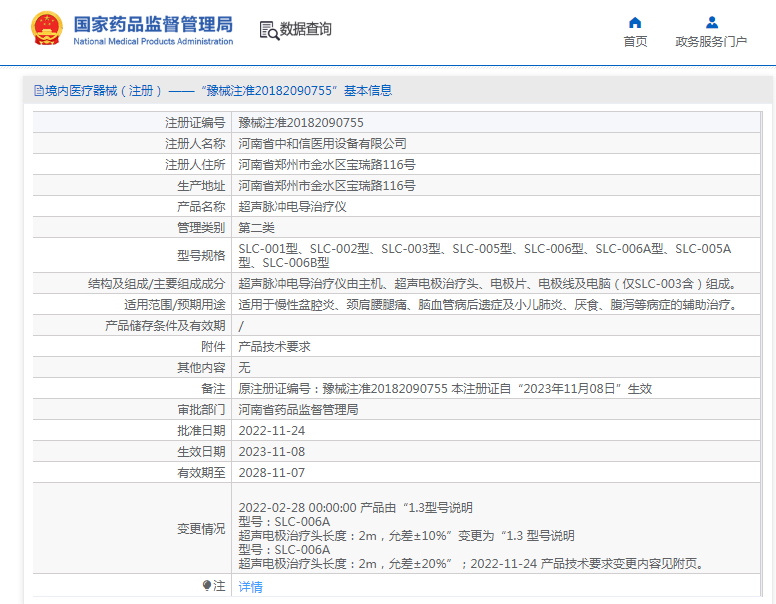Click the lightbulb icon beside 注

(x=207, y=586)
